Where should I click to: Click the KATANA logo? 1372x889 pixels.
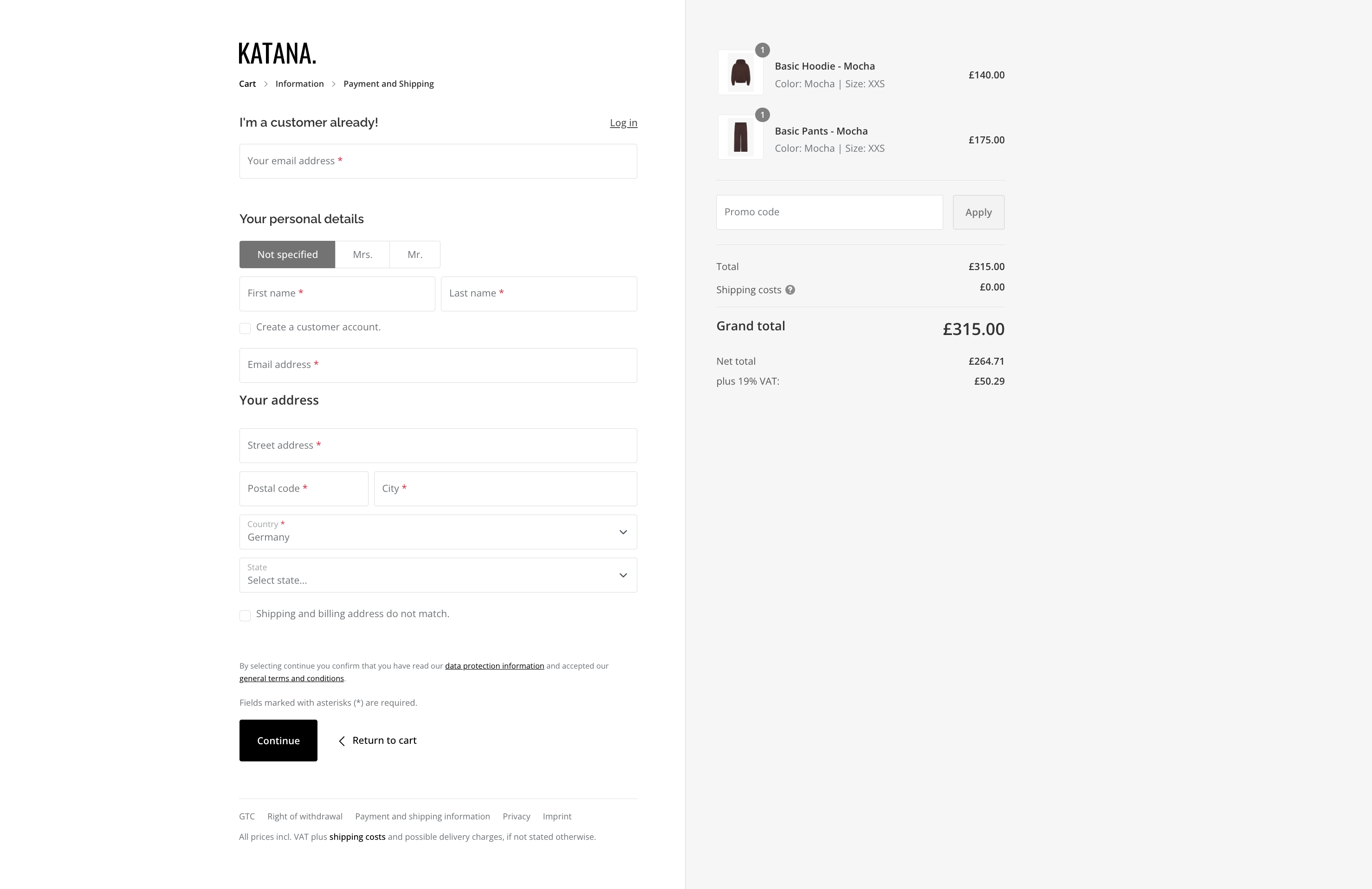(x=277, y=53)
